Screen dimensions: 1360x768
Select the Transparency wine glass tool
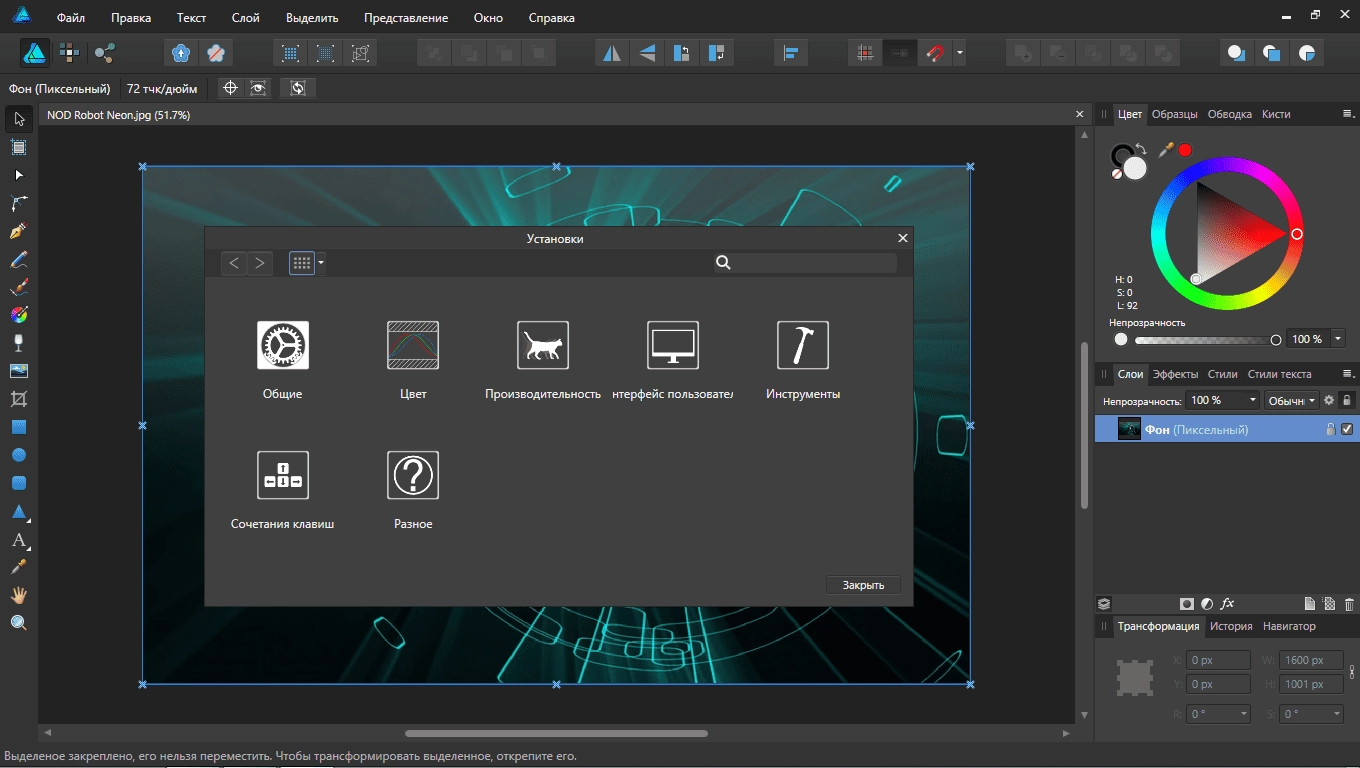click(19, 343)
